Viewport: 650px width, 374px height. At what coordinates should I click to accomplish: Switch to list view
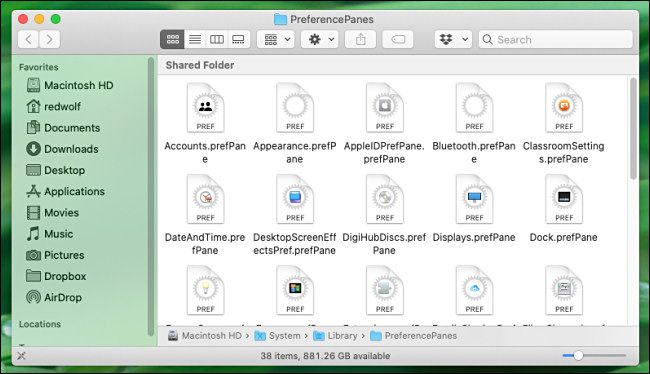tap(195, 39)
